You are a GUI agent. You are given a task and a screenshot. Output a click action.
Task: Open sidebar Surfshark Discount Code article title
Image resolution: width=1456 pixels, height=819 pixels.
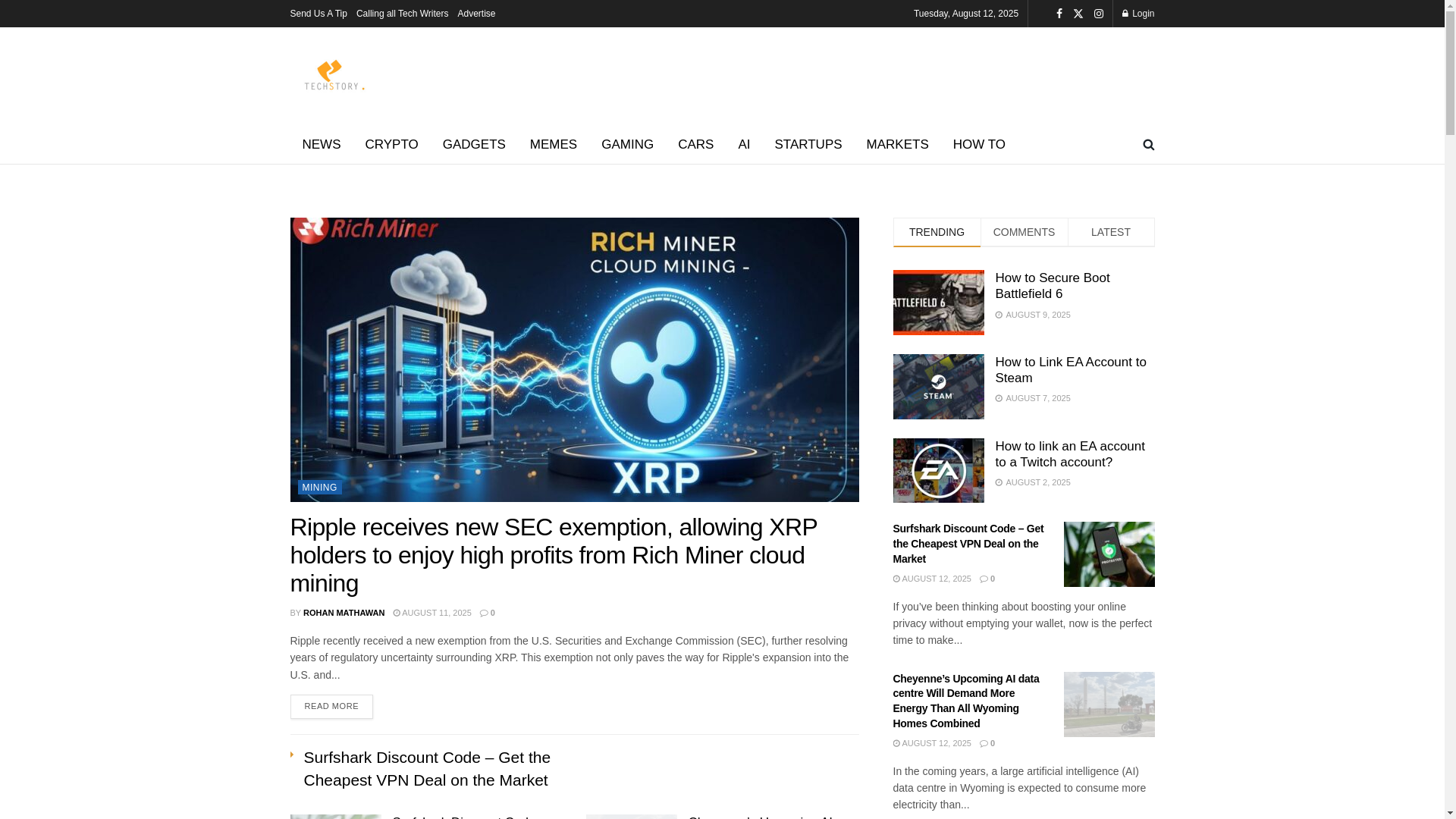[x=968, y=544]
